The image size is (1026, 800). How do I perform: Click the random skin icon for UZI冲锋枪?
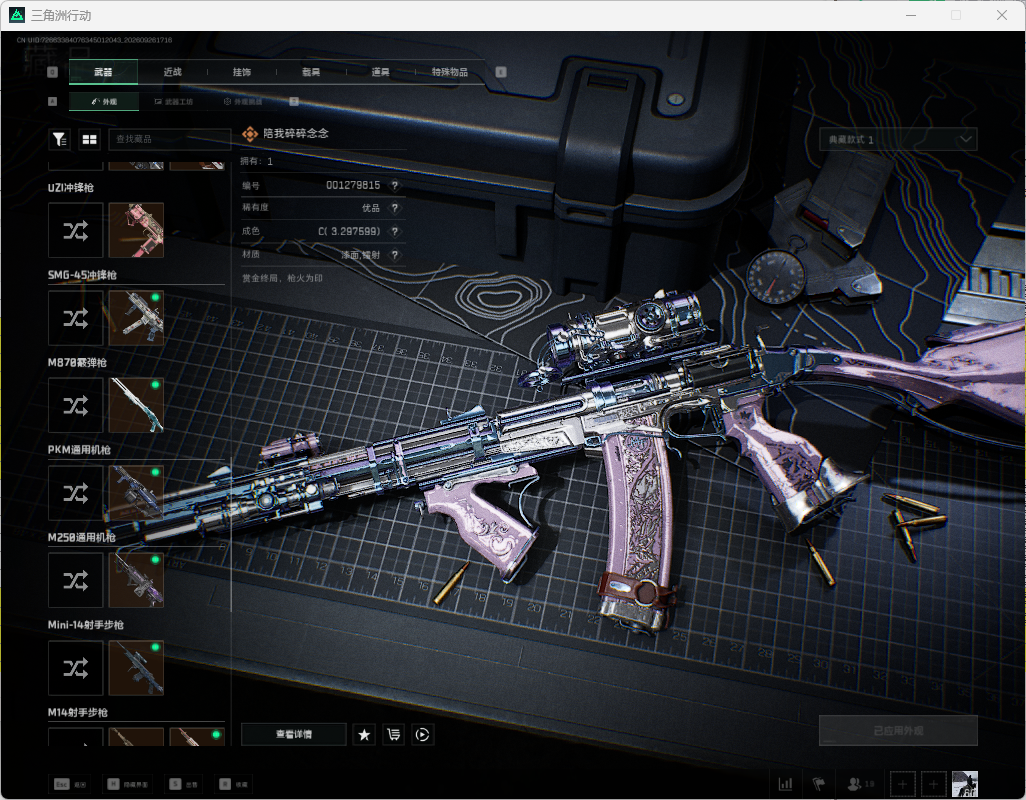click(x=76, y=230)
